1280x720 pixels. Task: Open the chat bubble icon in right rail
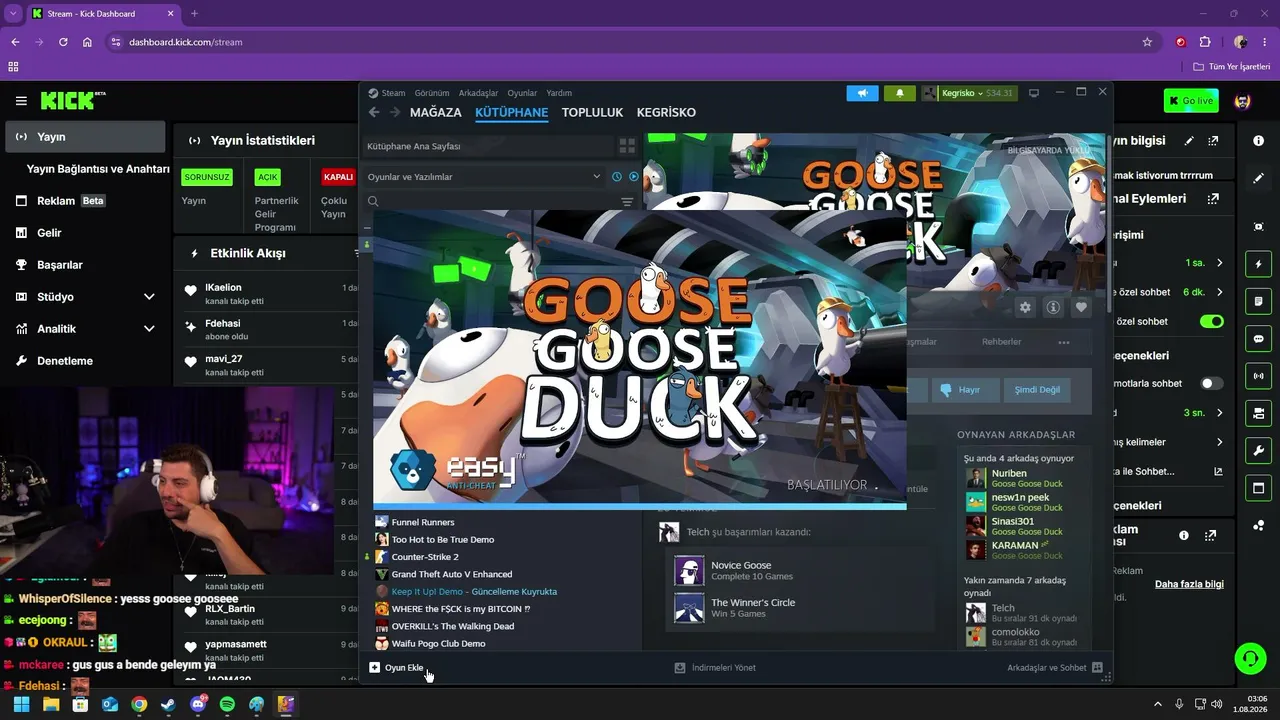click(1258, 338)
